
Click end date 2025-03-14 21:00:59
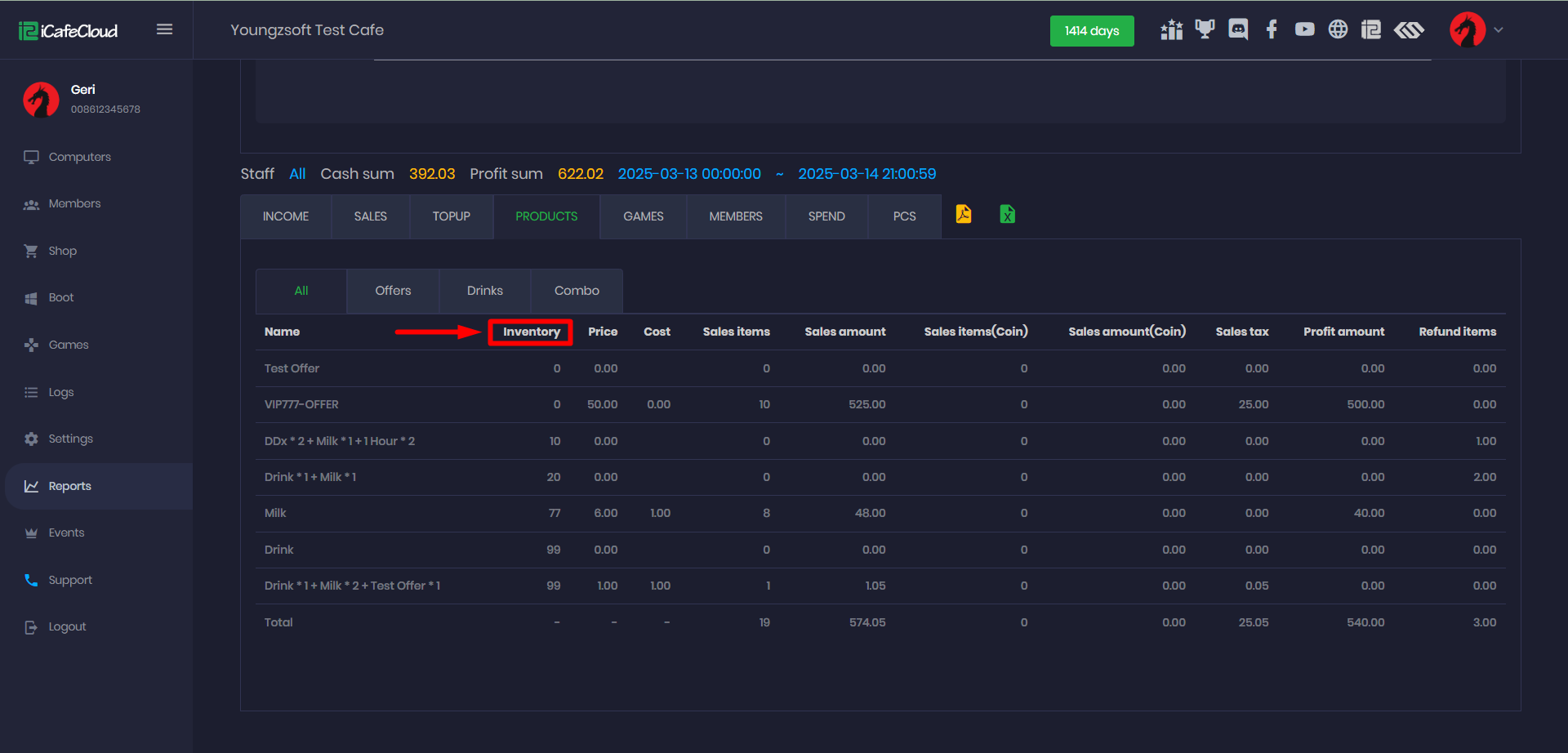[x=867, y=174]
